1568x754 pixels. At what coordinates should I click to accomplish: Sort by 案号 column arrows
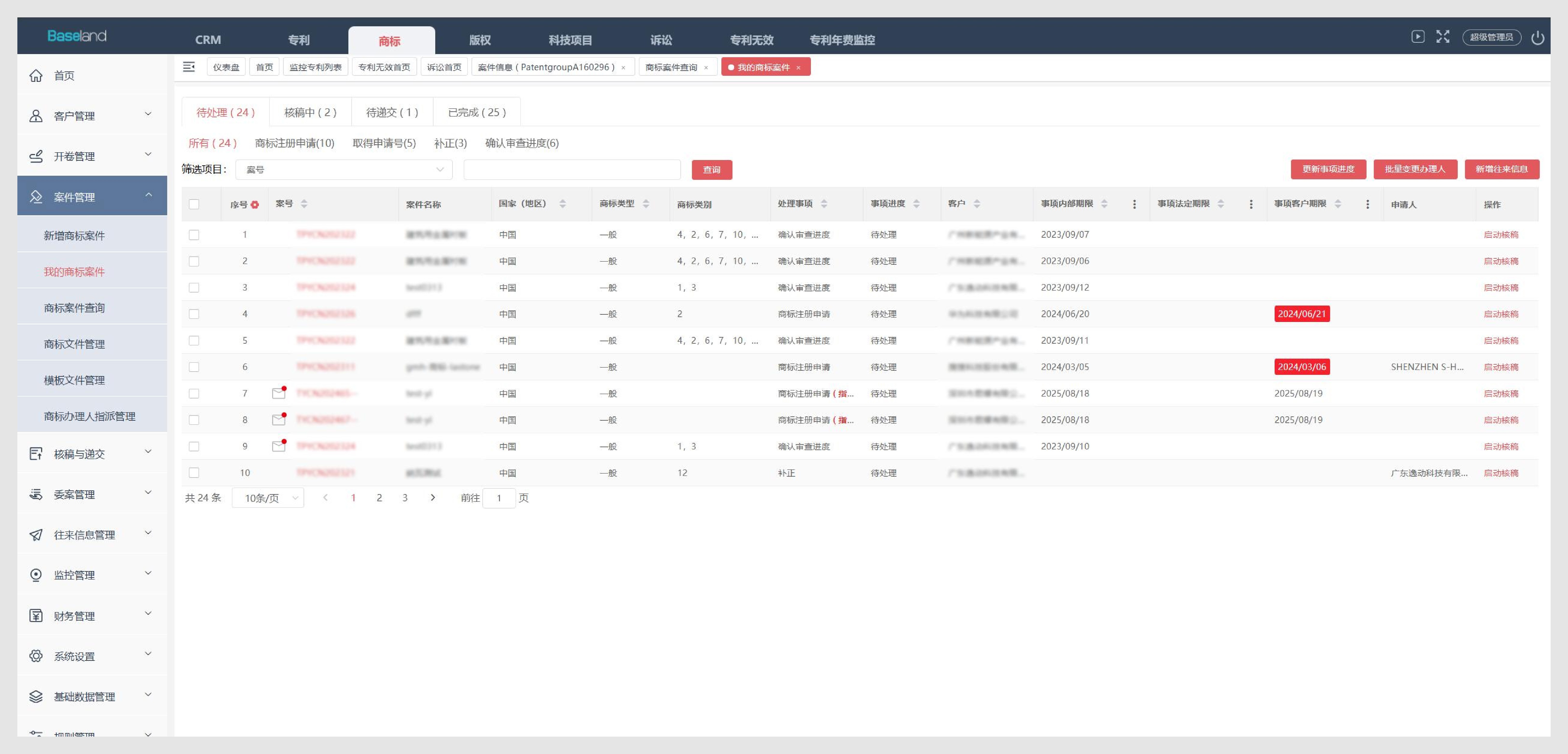pos(304,204)
